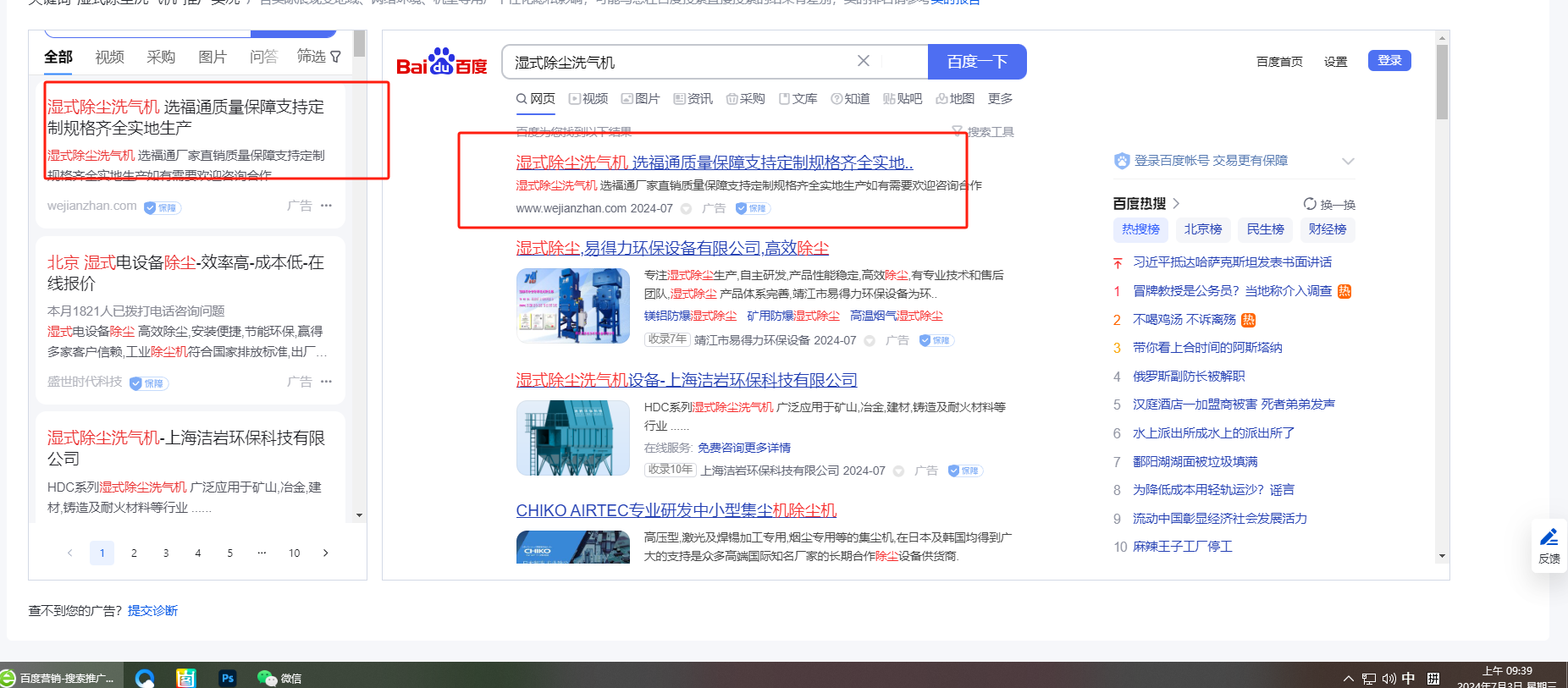Open hot search 习近平抵达哈萨克斯坦发表书面讲话
The width and height of the screenshot is (1568, 688).
1232,262
